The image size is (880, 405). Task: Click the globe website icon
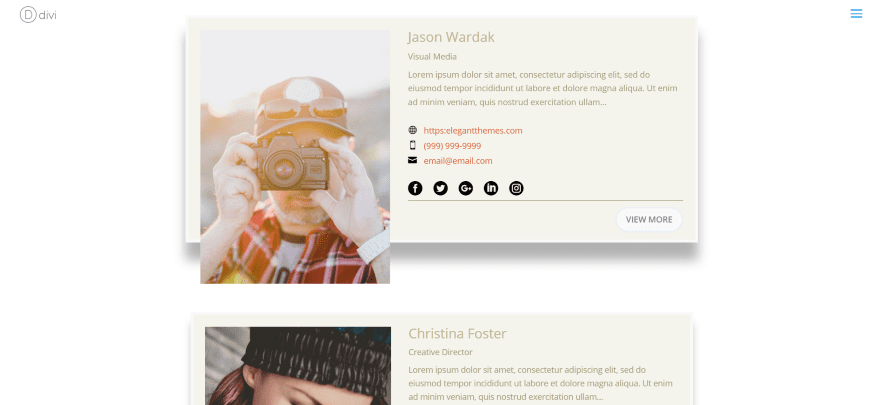coord(412,130)
